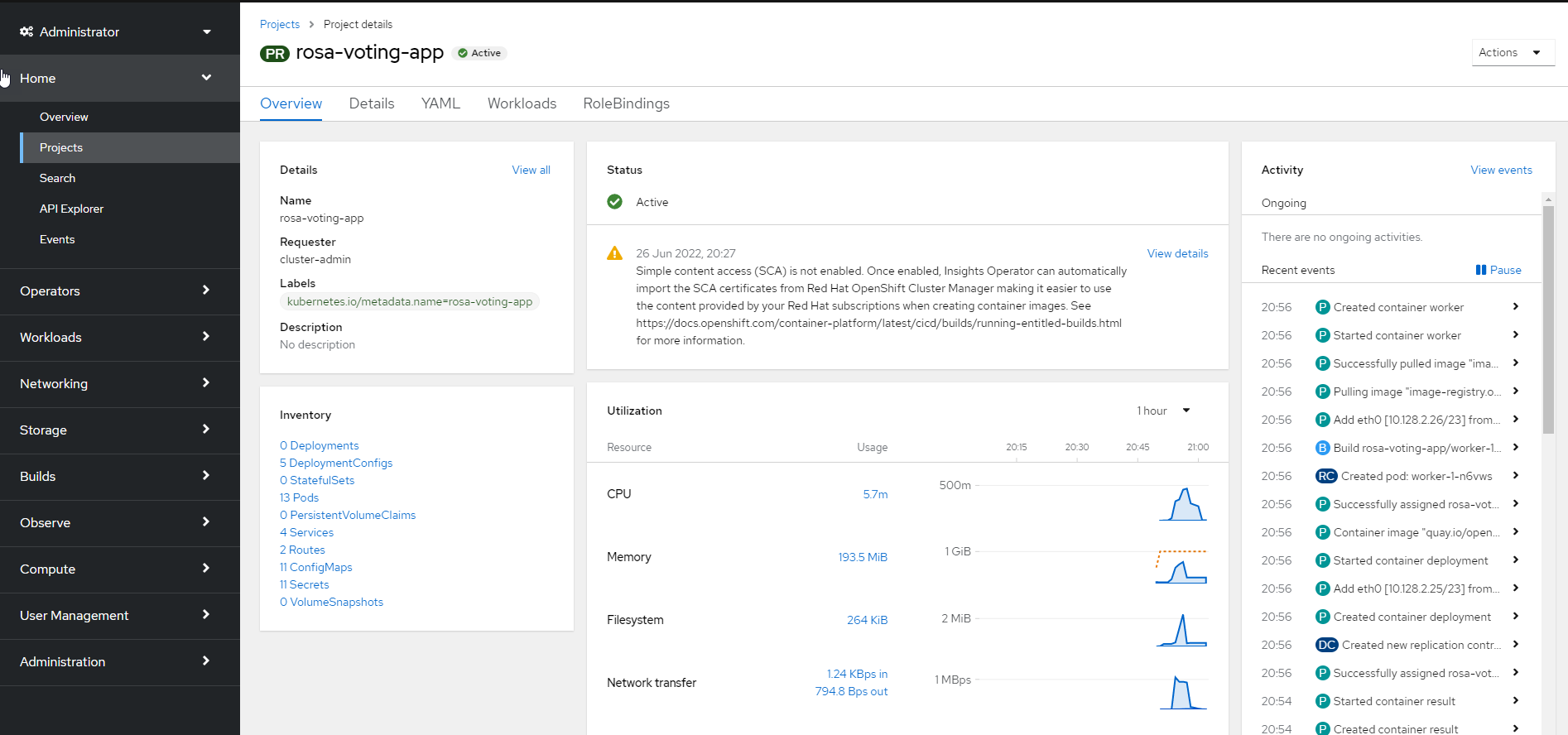Switch to the YAML tab
This screenshot has width=1568, height=735.
coord(440,103)
